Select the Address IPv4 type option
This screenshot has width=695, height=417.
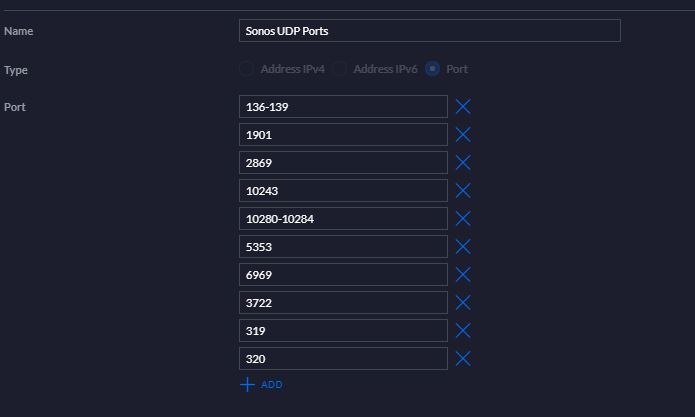(x=247, y=69)
